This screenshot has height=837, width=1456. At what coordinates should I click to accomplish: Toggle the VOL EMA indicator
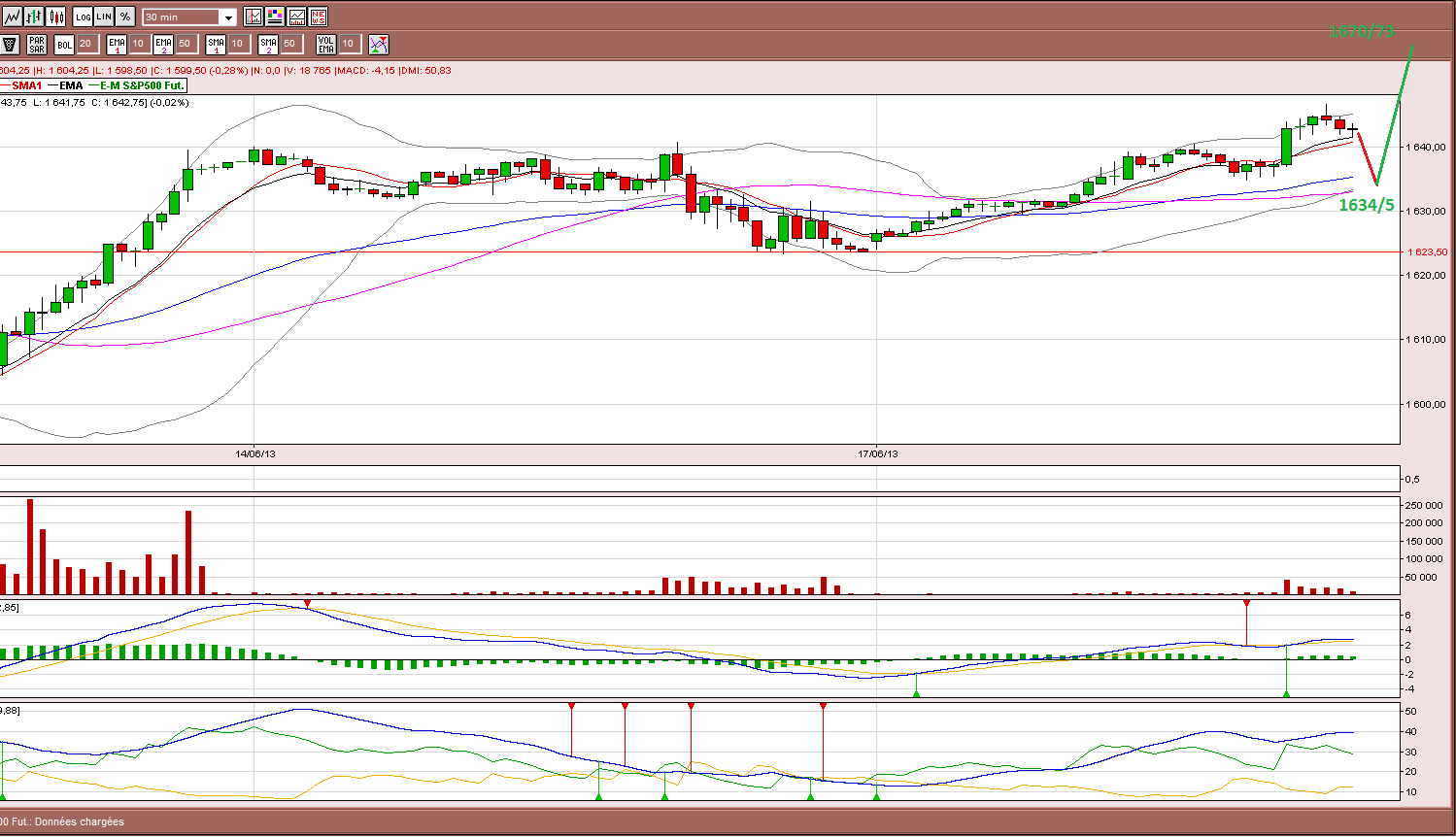click(x=326, y=44)
